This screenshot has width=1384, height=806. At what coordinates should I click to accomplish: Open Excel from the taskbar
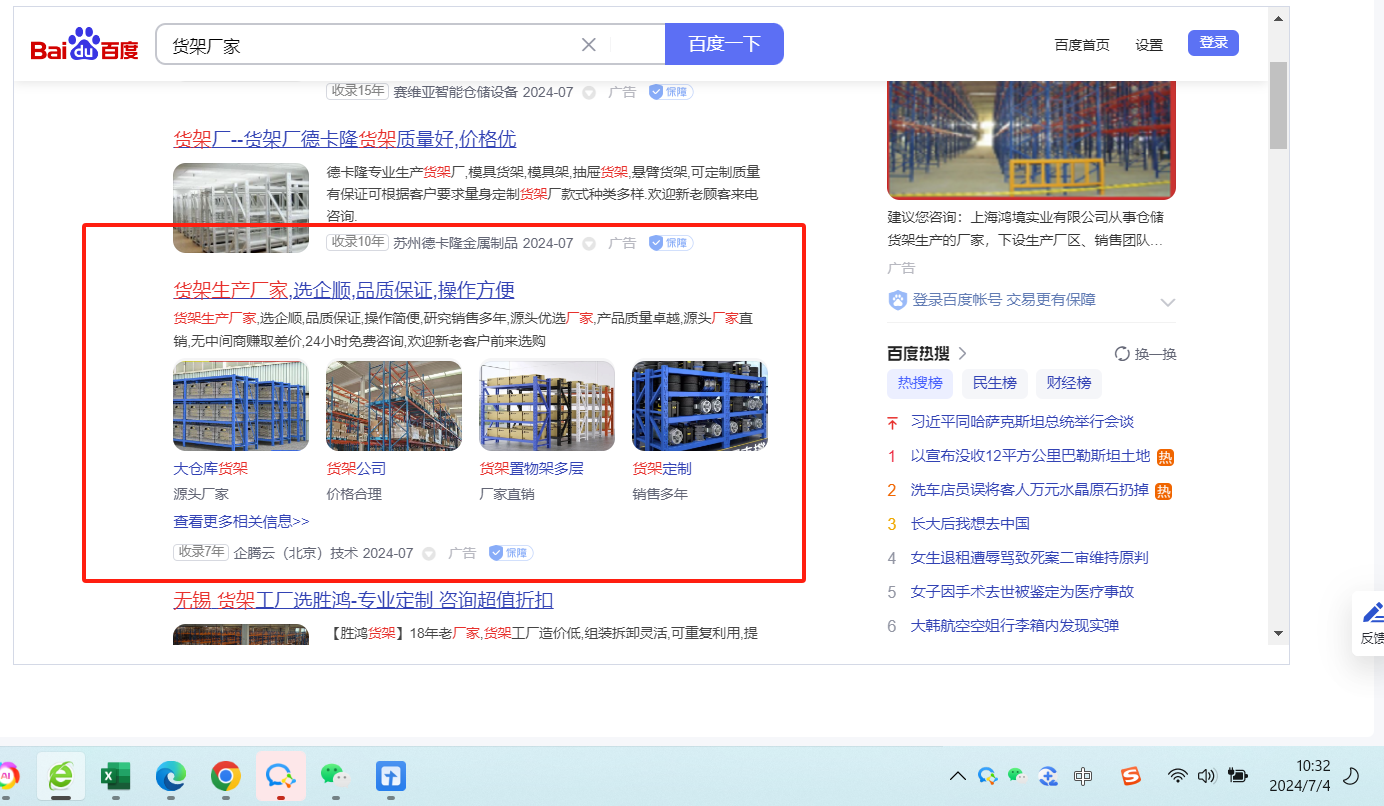click(116, 776)
